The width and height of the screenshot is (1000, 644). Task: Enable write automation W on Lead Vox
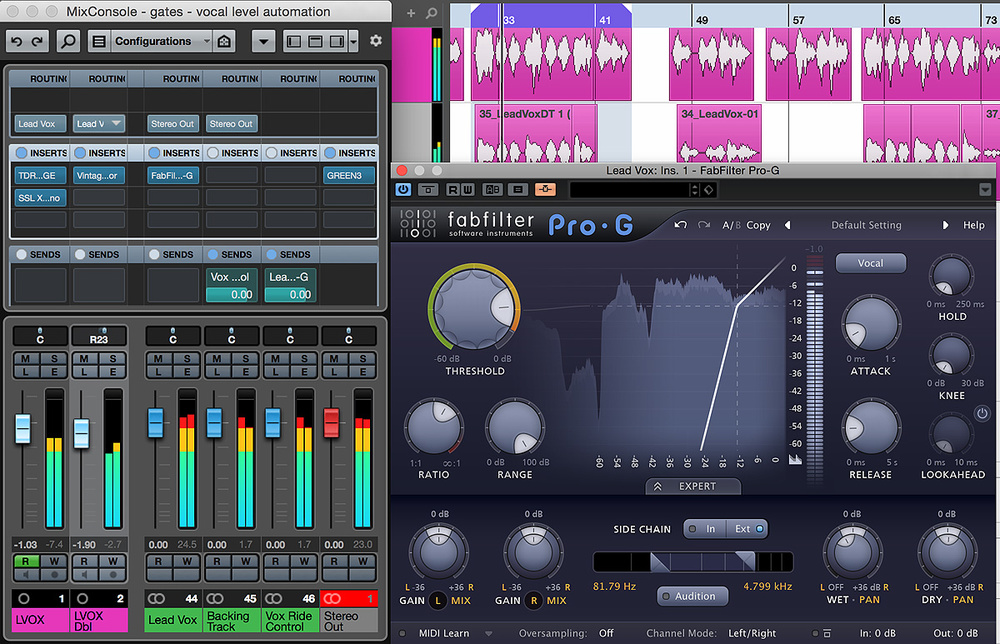pyautogui.click(x=187, y=561)
